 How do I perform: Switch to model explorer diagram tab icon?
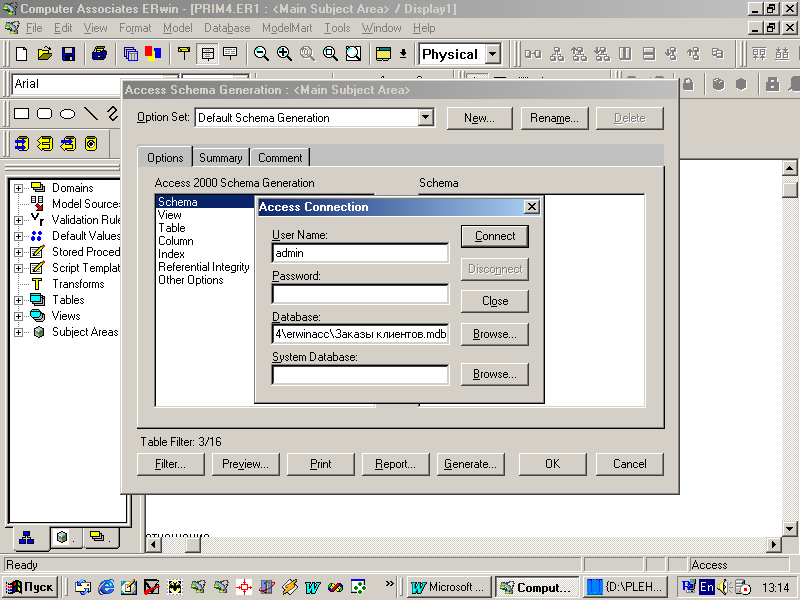coord(26,537)
